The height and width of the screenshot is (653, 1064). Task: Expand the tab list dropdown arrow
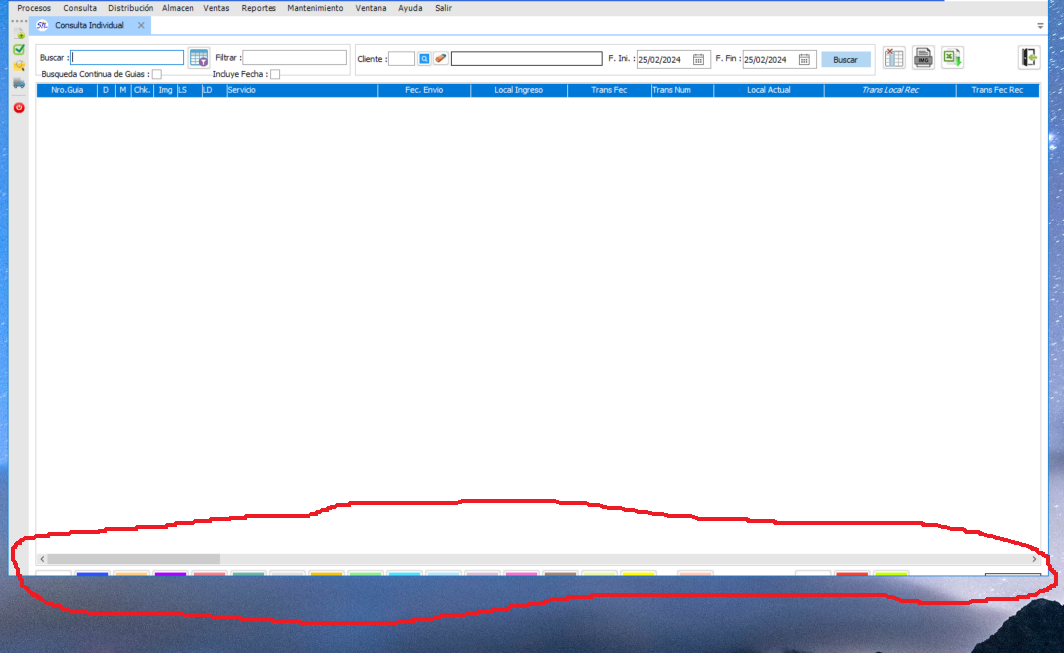pos(1040,26)
